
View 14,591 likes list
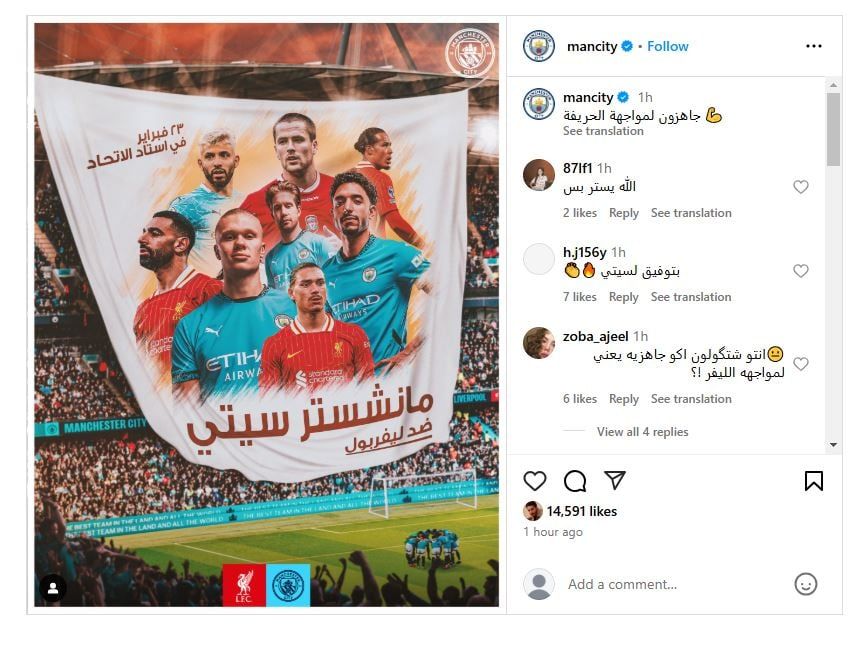click(581, 511)
